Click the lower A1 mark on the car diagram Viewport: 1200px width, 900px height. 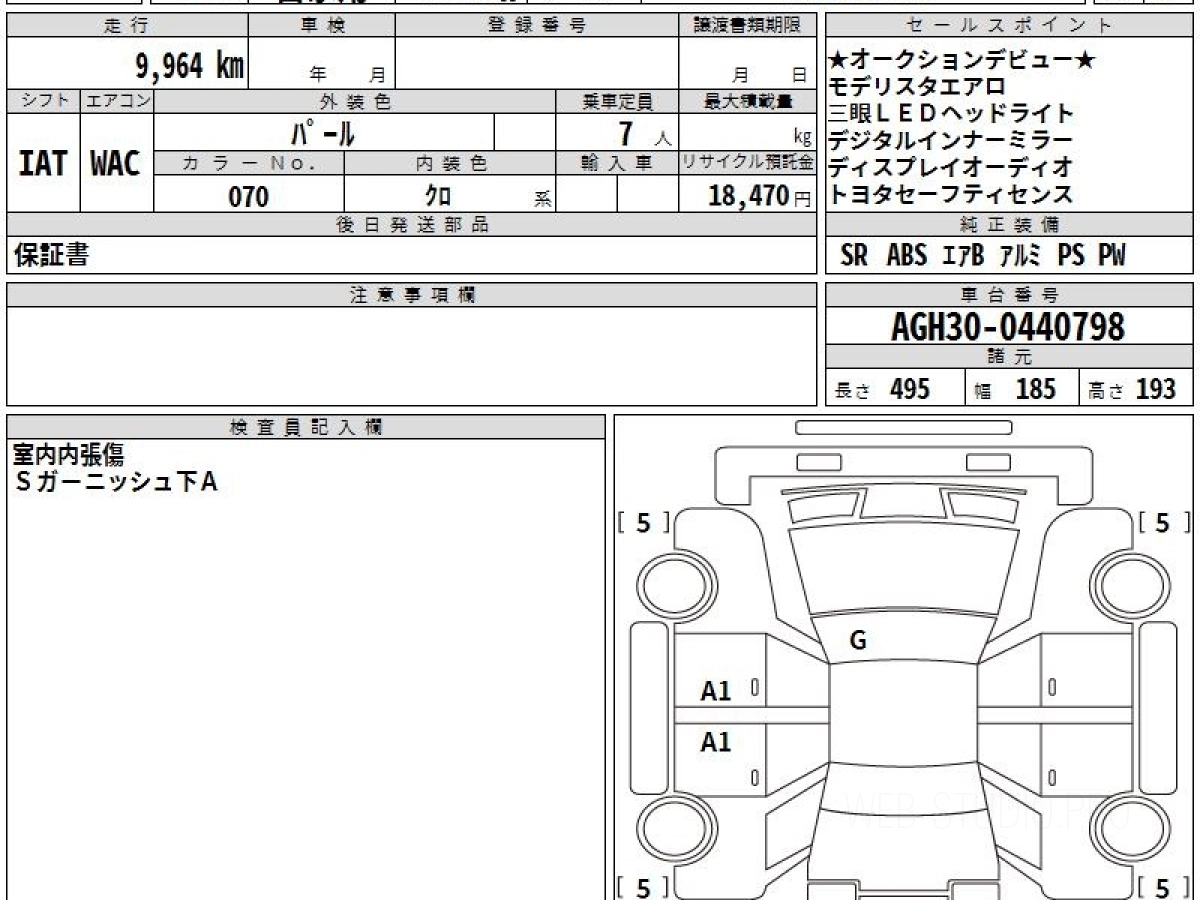716,742
